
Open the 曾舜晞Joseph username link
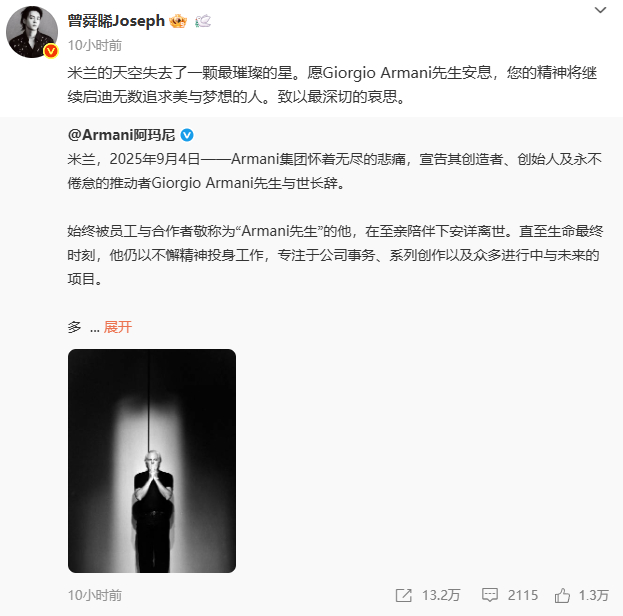116,21
